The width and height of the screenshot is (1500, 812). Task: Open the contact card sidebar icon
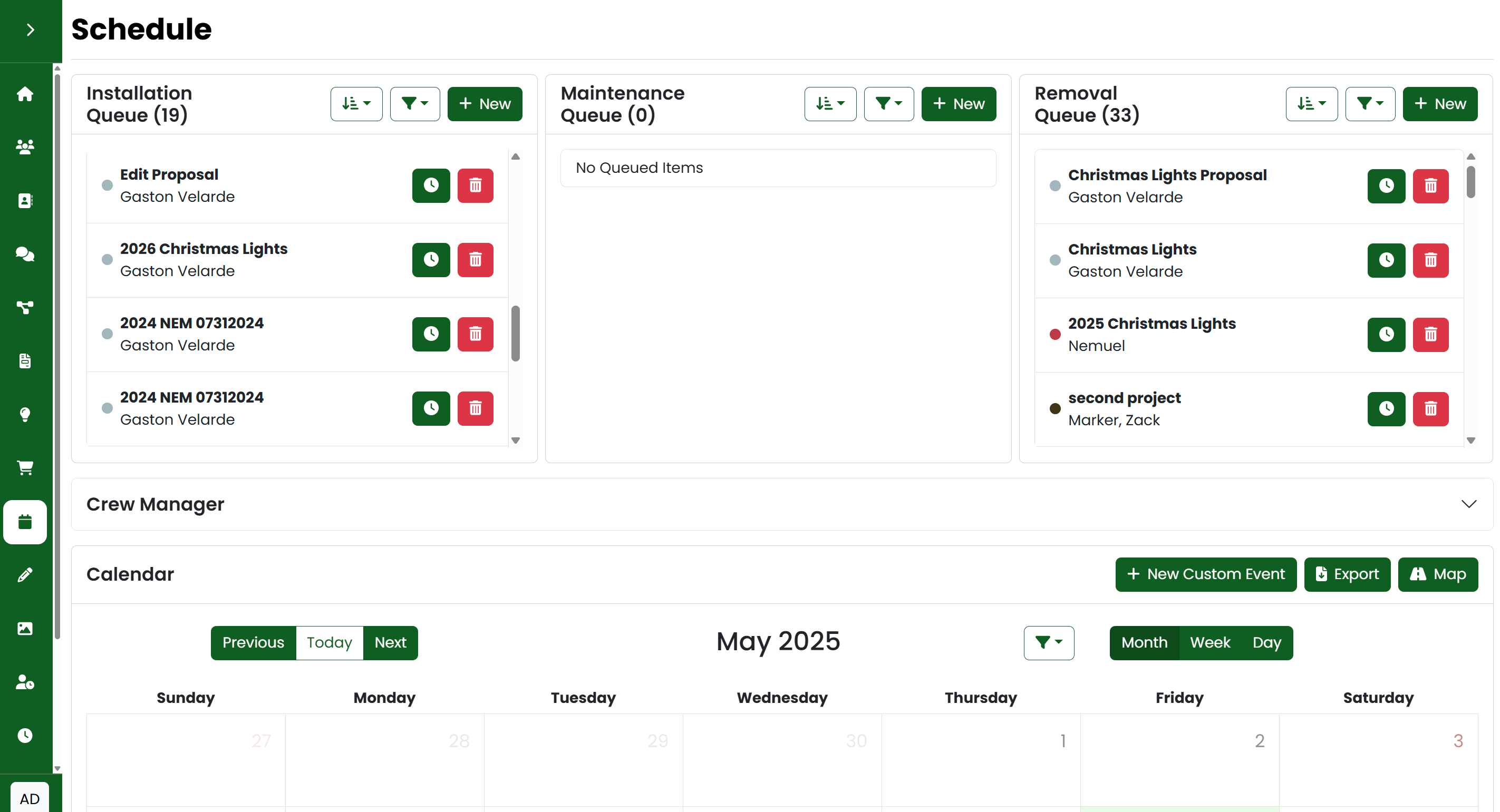(25, 200)
